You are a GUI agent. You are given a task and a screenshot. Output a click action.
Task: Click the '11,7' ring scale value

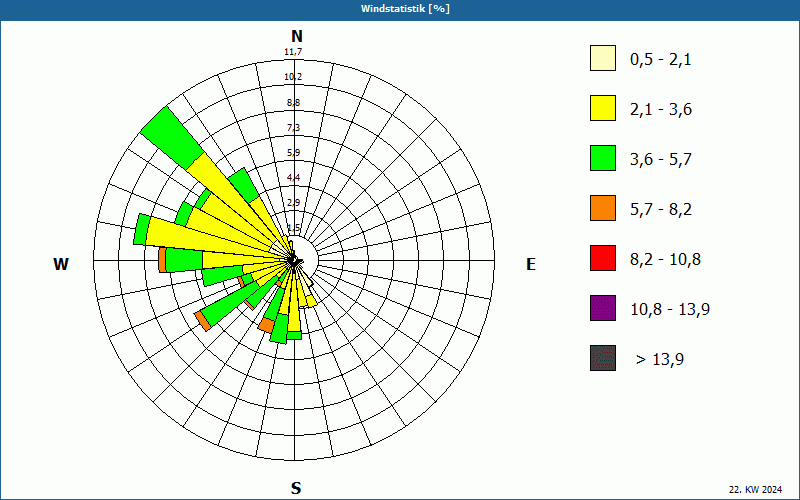tap(293, 52)
